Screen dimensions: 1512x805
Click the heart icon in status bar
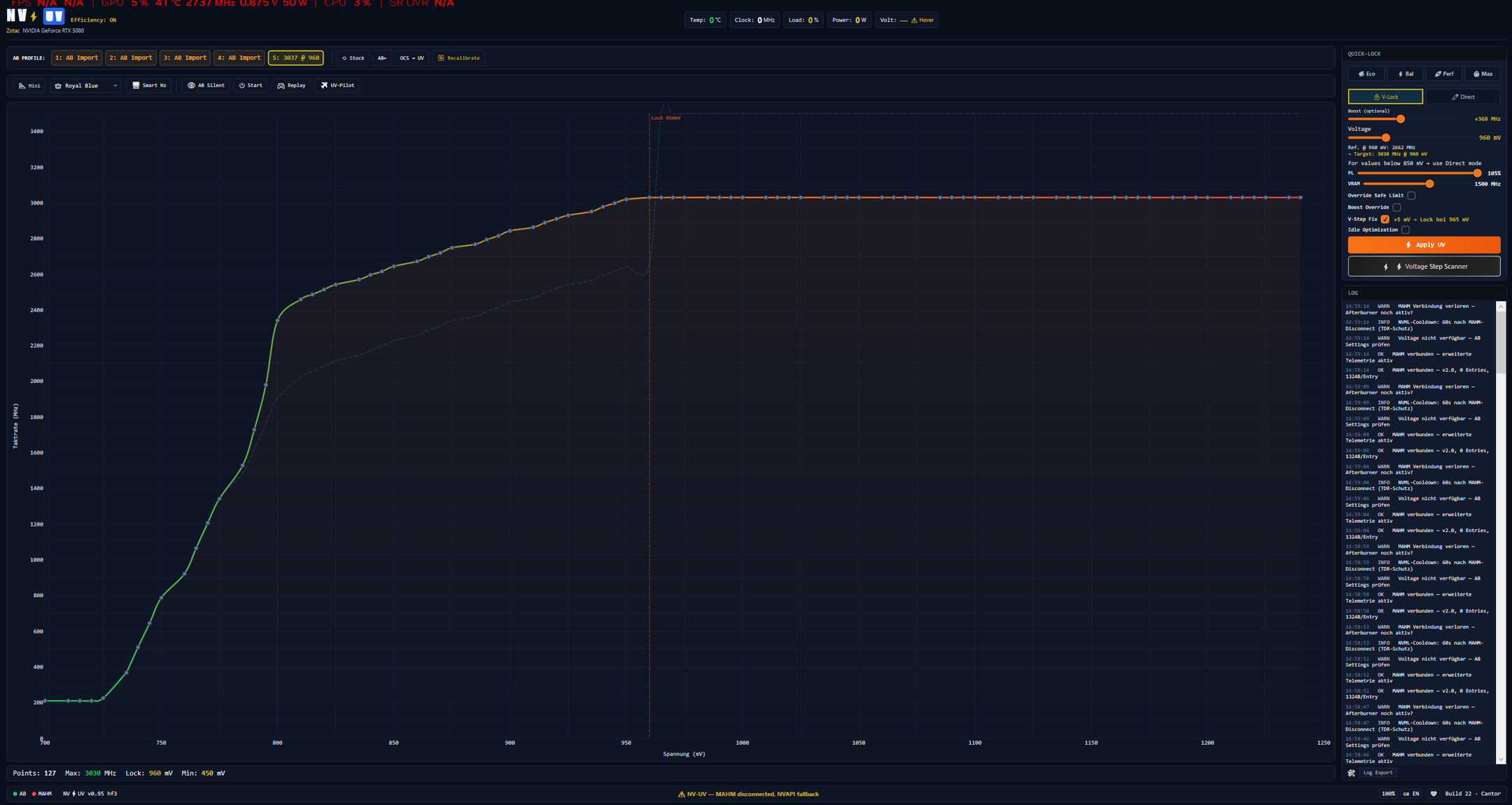[1434, 794]
